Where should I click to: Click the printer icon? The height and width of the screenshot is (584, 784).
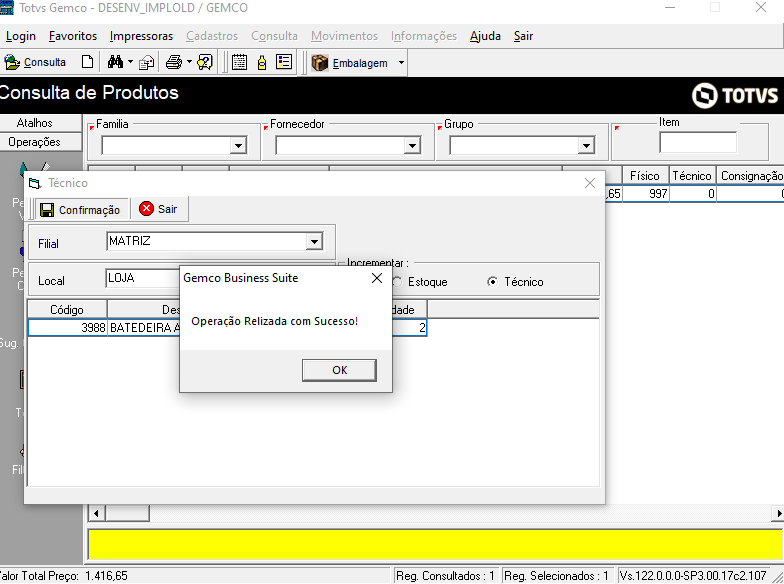click(x=174, y=62)
